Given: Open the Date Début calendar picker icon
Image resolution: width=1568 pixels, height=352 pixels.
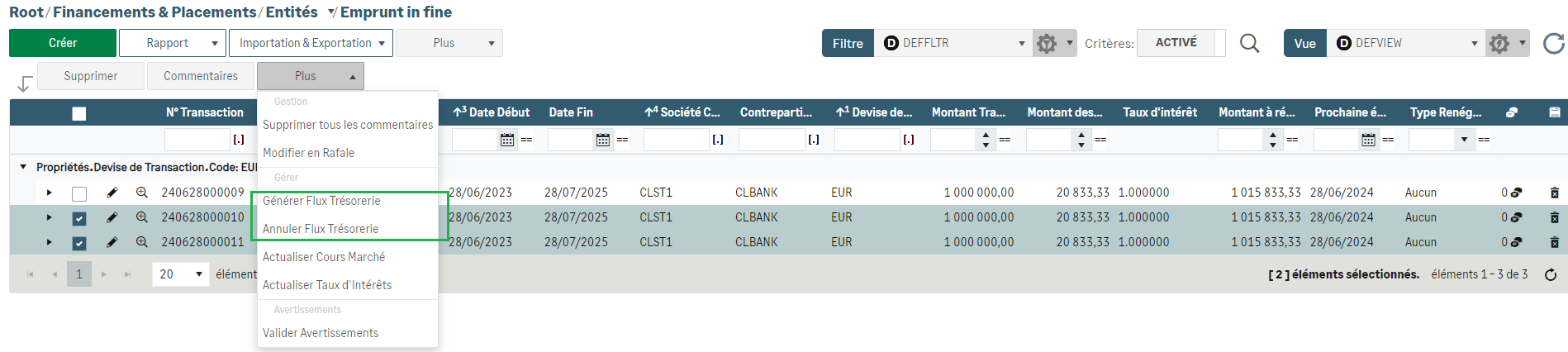Looking at the screenshot, I should pos(507,140).
